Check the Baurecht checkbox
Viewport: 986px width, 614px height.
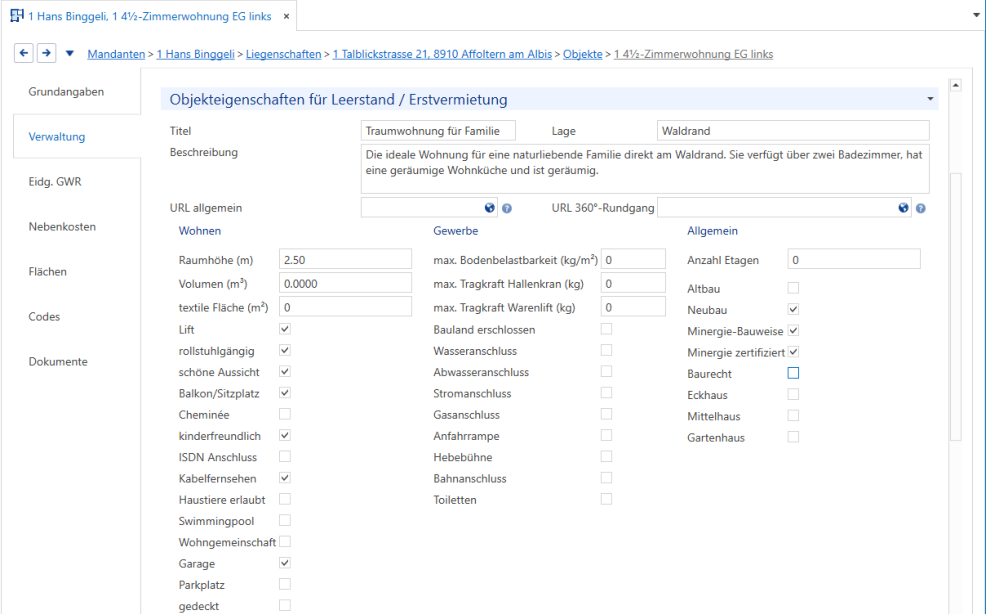[x=794, y=373]
